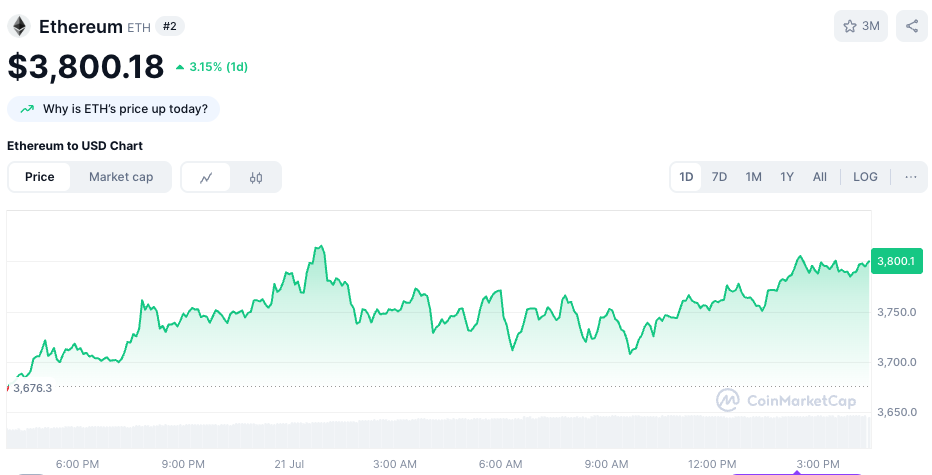This screenshot has height=475, width=932.
Task: Click the 9:00 AM time axis label
Action: coord(606,464)
